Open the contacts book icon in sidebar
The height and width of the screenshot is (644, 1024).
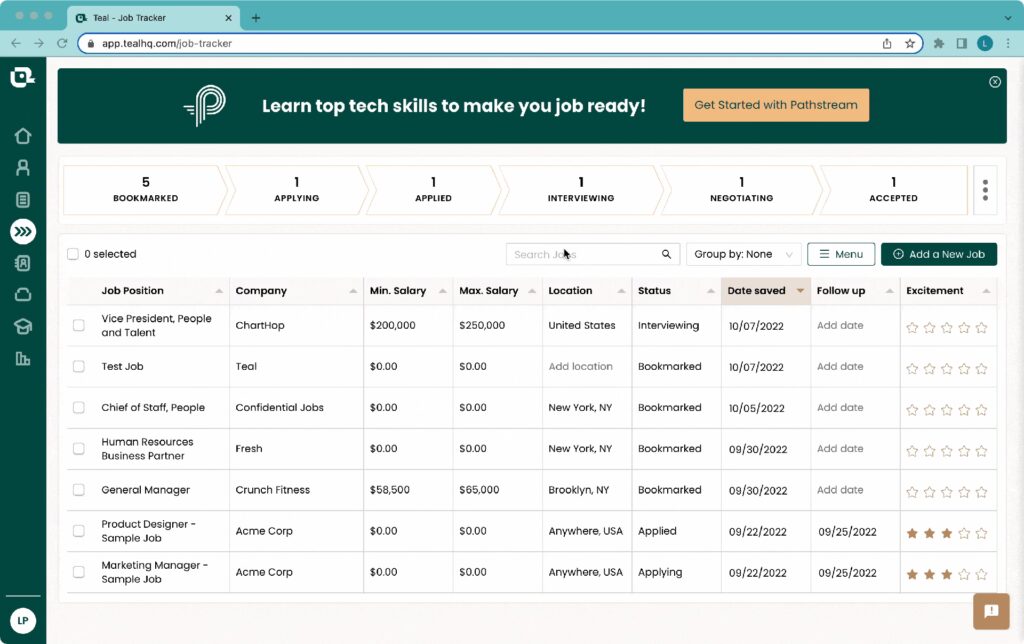pos(22,263)
